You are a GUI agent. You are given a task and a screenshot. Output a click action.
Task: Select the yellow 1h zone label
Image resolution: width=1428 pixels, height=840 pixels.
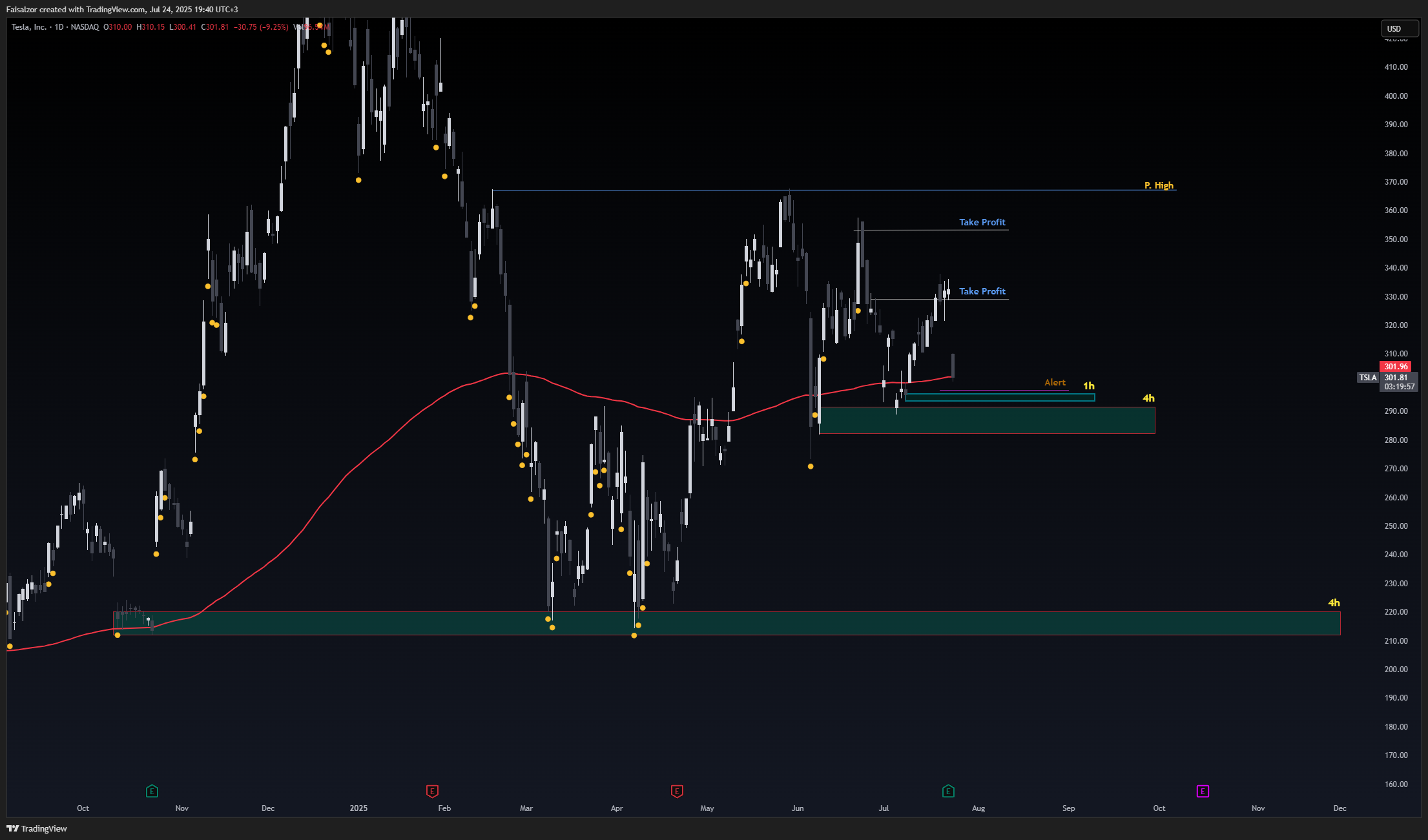click(x=1089, y=386)
